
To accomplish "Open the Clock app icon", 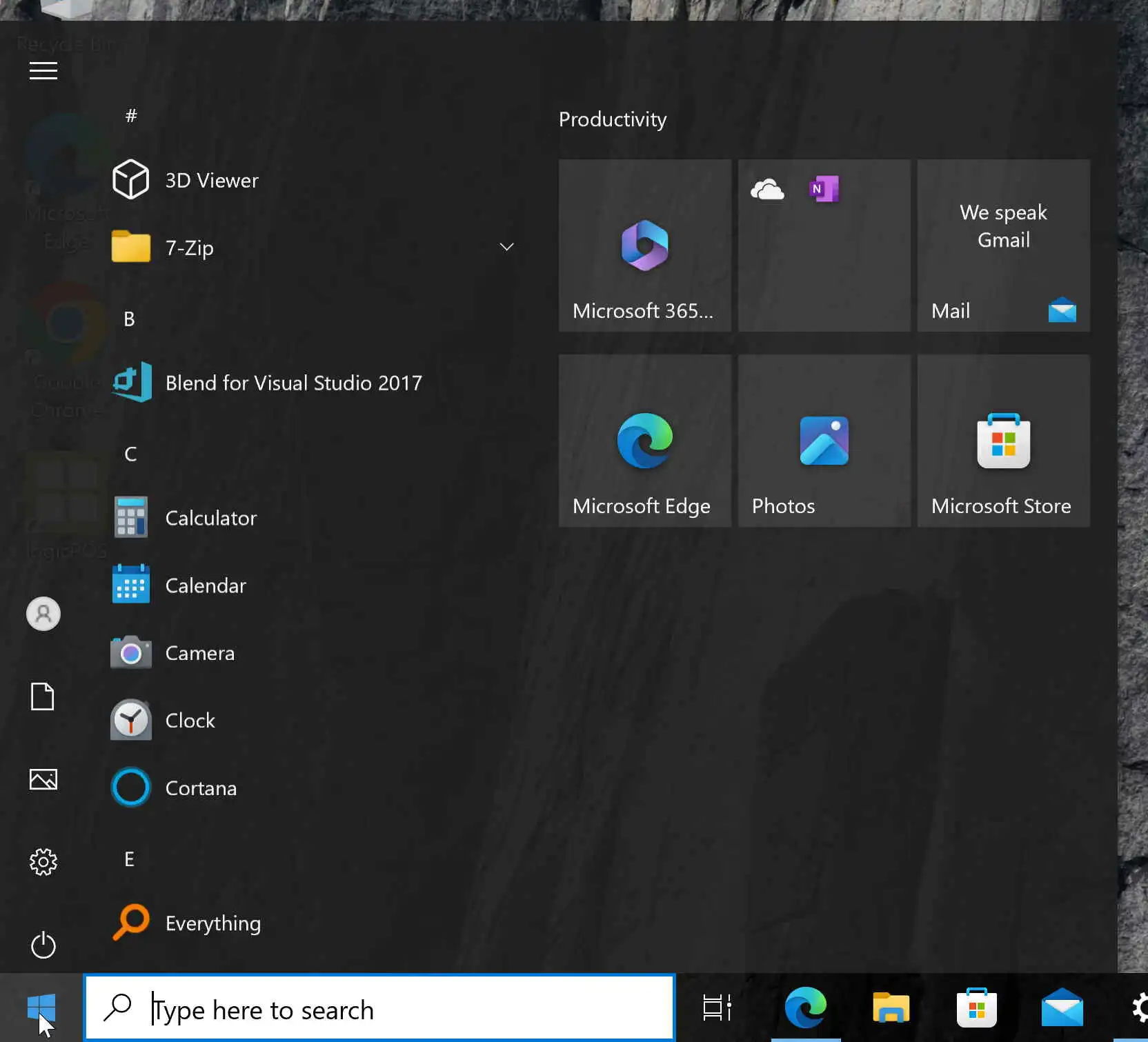I will tap(130, 720).
